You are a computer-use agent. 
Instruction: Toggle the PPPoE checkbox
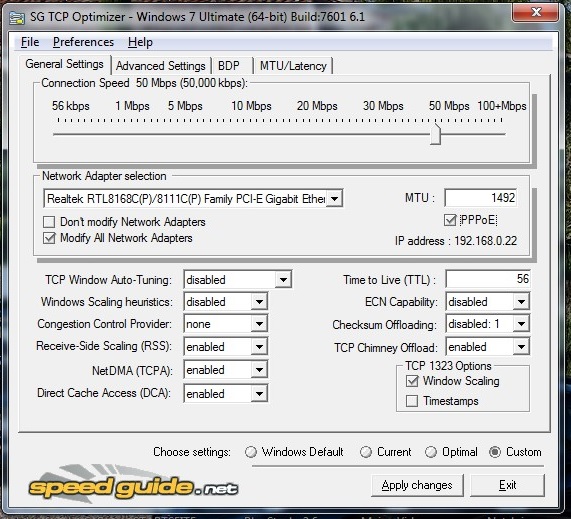[450, 220]
